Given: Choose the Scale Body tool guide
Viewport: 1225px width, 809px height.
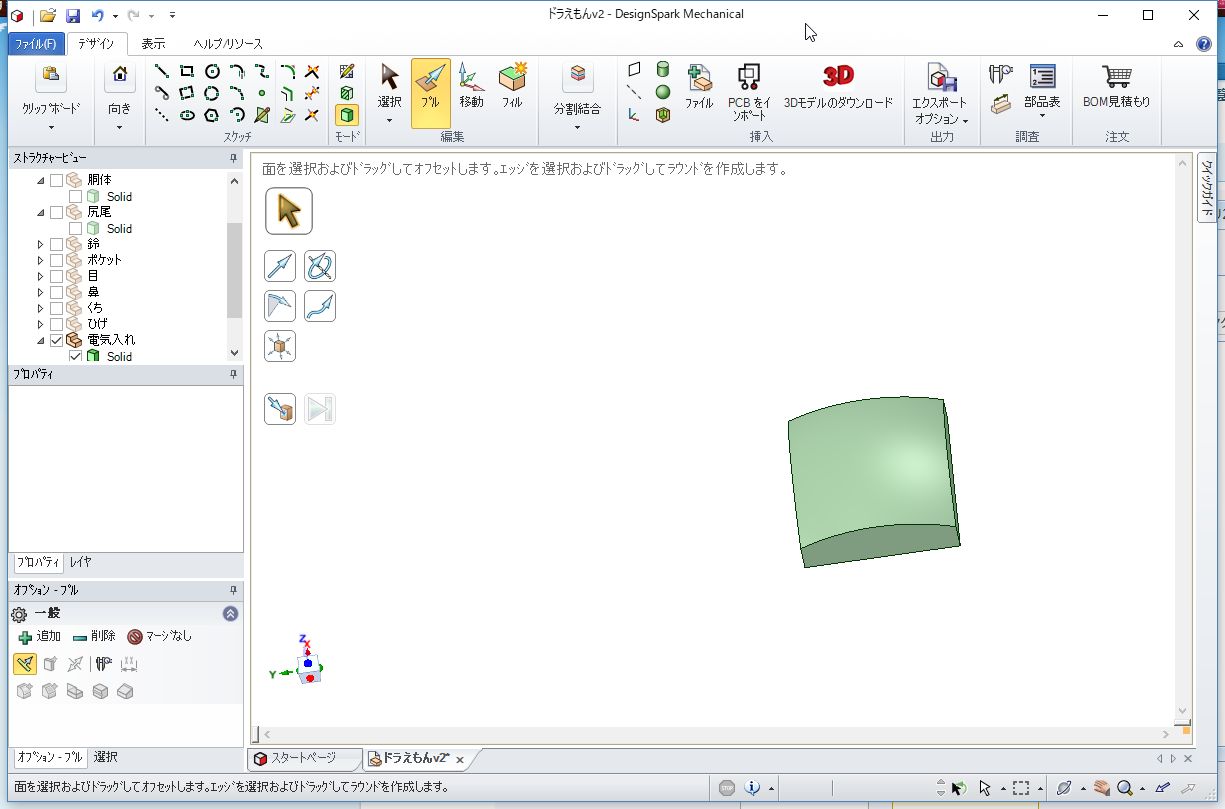Looking at the screenshot, I should point(280,346).
